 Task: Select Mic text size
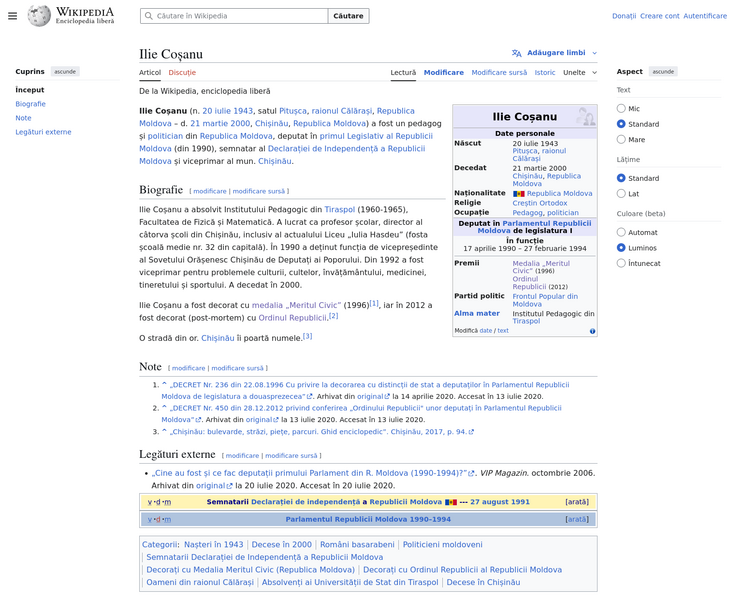(621, 108)
